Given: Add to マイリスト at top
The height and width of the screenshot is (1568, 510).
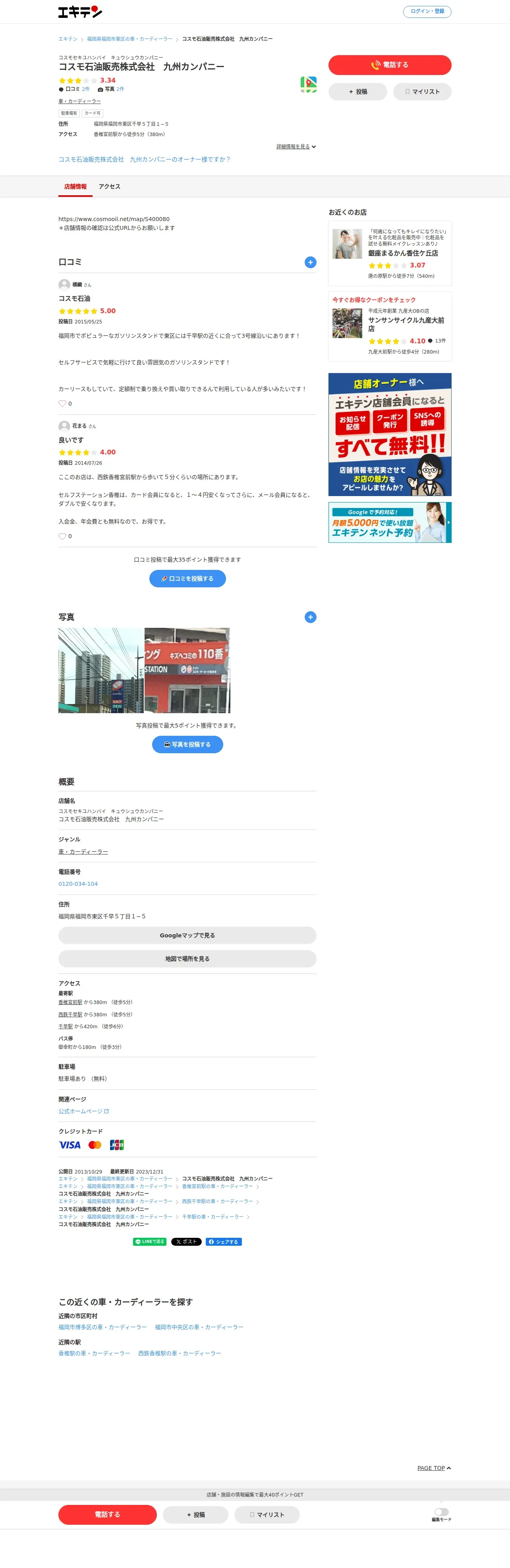Looking at the screenshot, I should (x=422, y=92).
